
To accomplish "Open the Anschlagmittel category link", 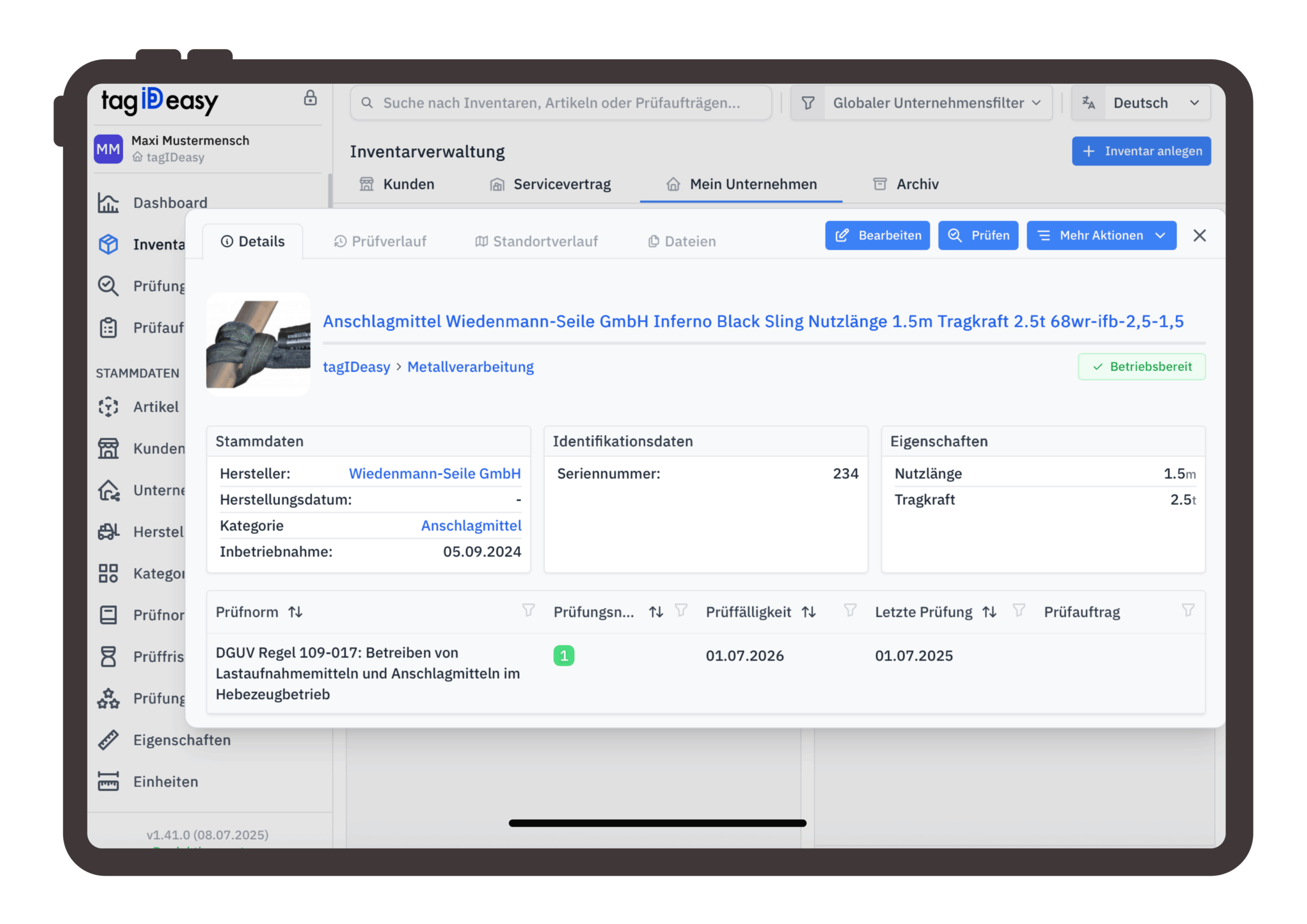I will point(471,525).
